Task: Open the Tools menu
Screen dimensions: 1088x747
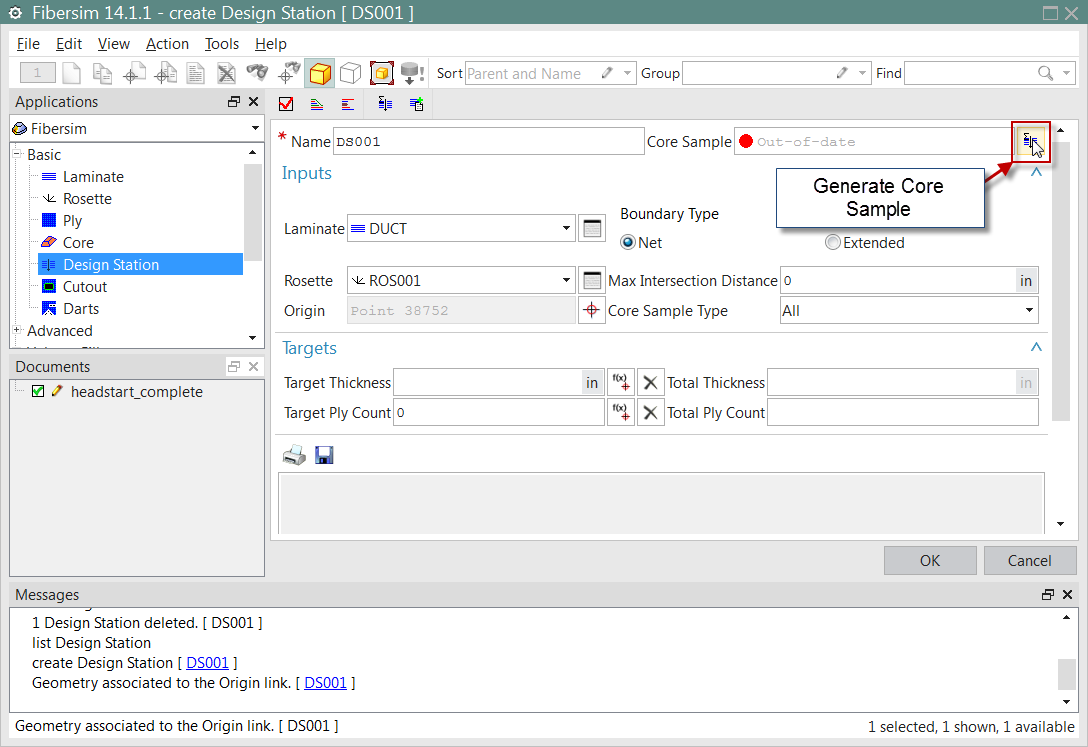Action: point(222,44)
